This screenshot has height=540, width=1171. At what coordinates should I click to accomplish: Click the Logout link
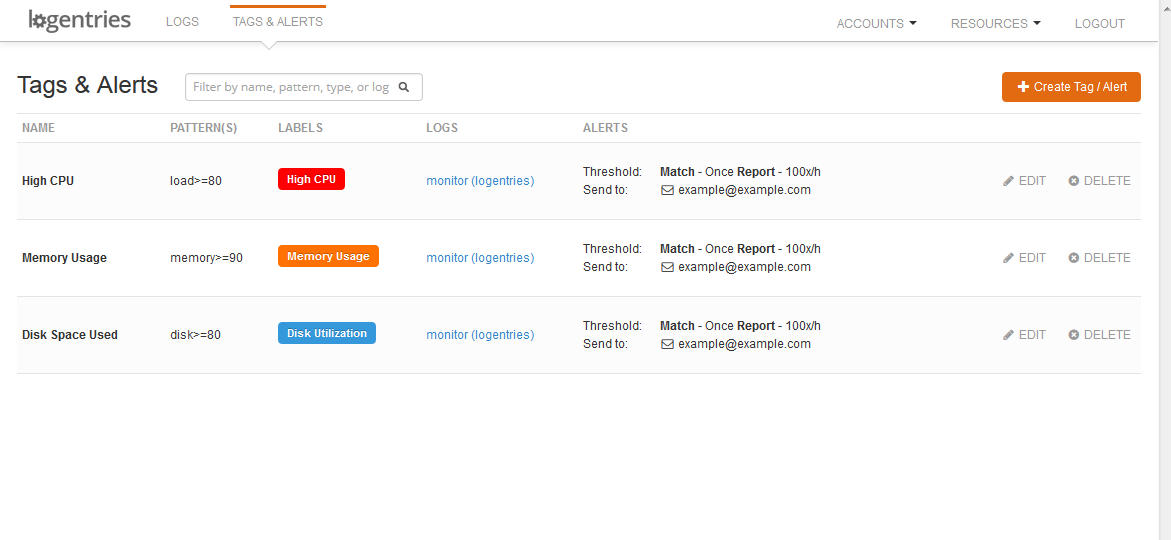pos(1099,24)
